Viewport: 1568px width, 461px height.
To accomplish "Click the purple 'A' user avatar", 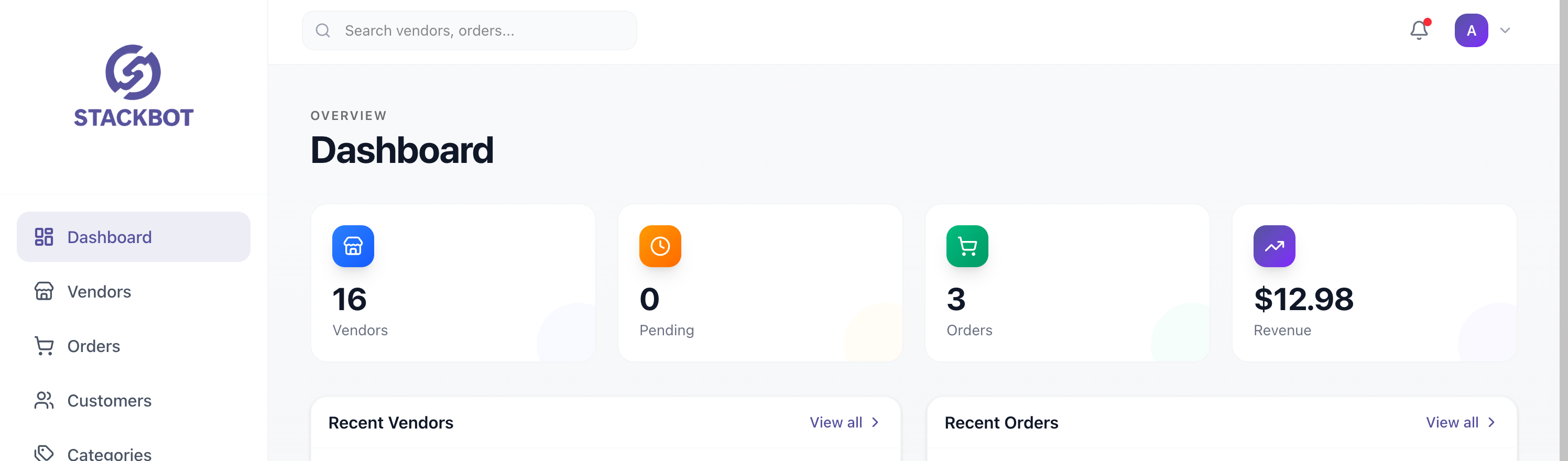I will (x=1471, y=30).
